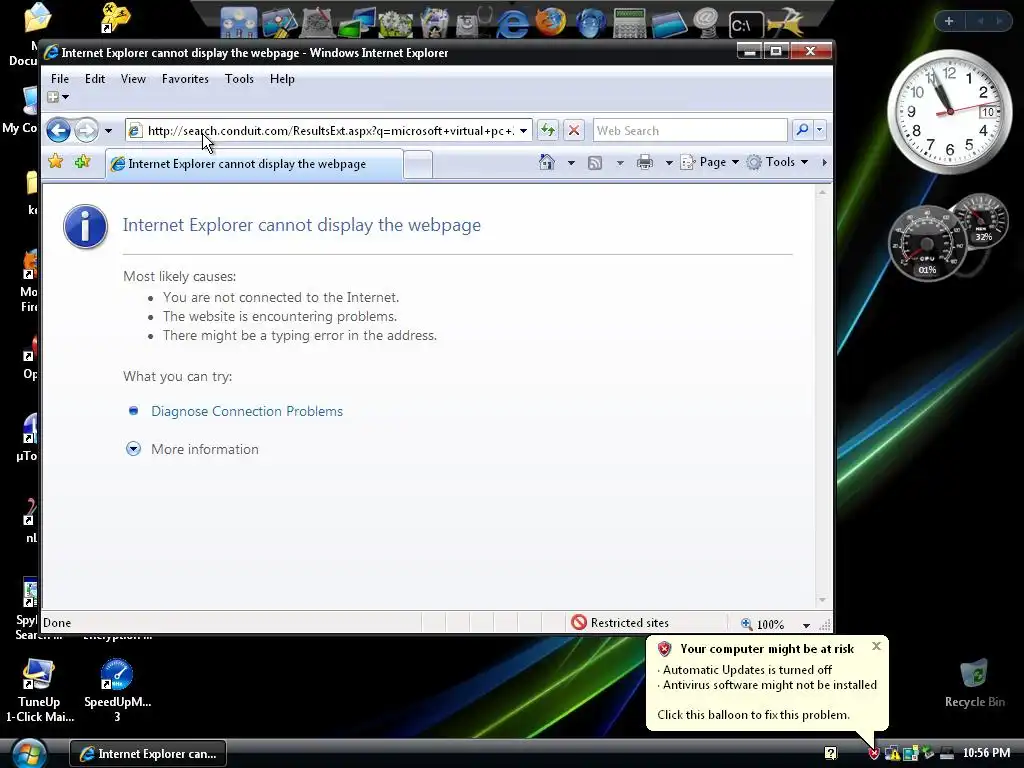
Task: Open the Recycle Bin on the desktop
Action: point(974,684)
